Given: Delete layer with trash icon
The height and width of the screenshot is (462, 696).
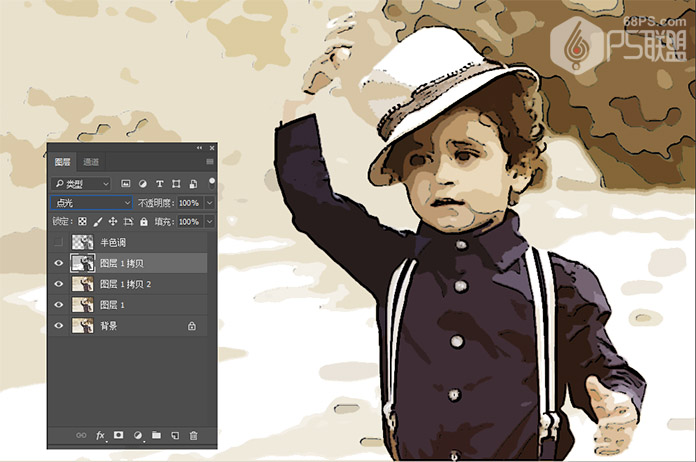Looking at the screenshot, I should [x=194, y=435].
